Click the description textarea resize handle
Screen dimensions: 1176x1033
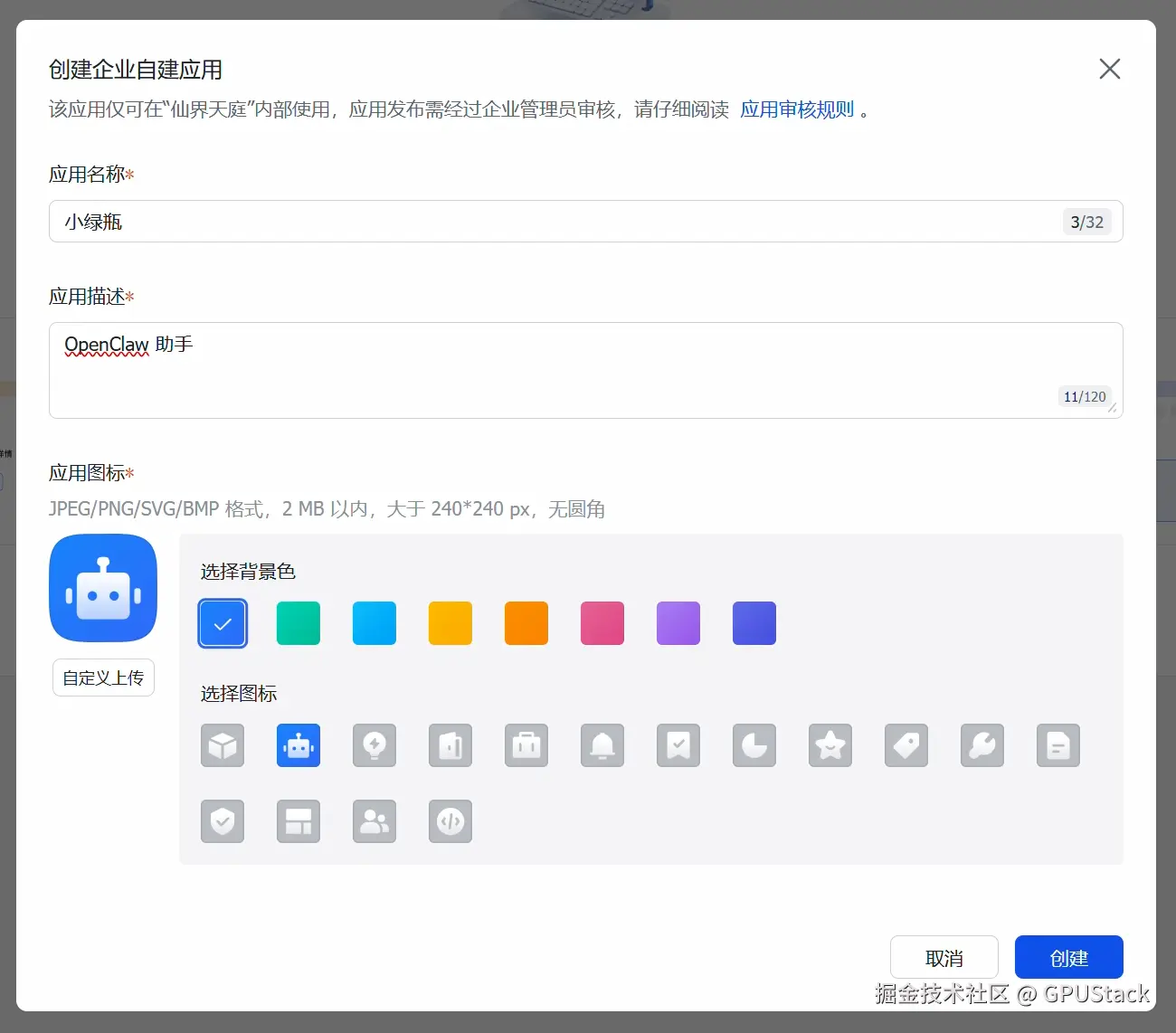(1113, 408)
